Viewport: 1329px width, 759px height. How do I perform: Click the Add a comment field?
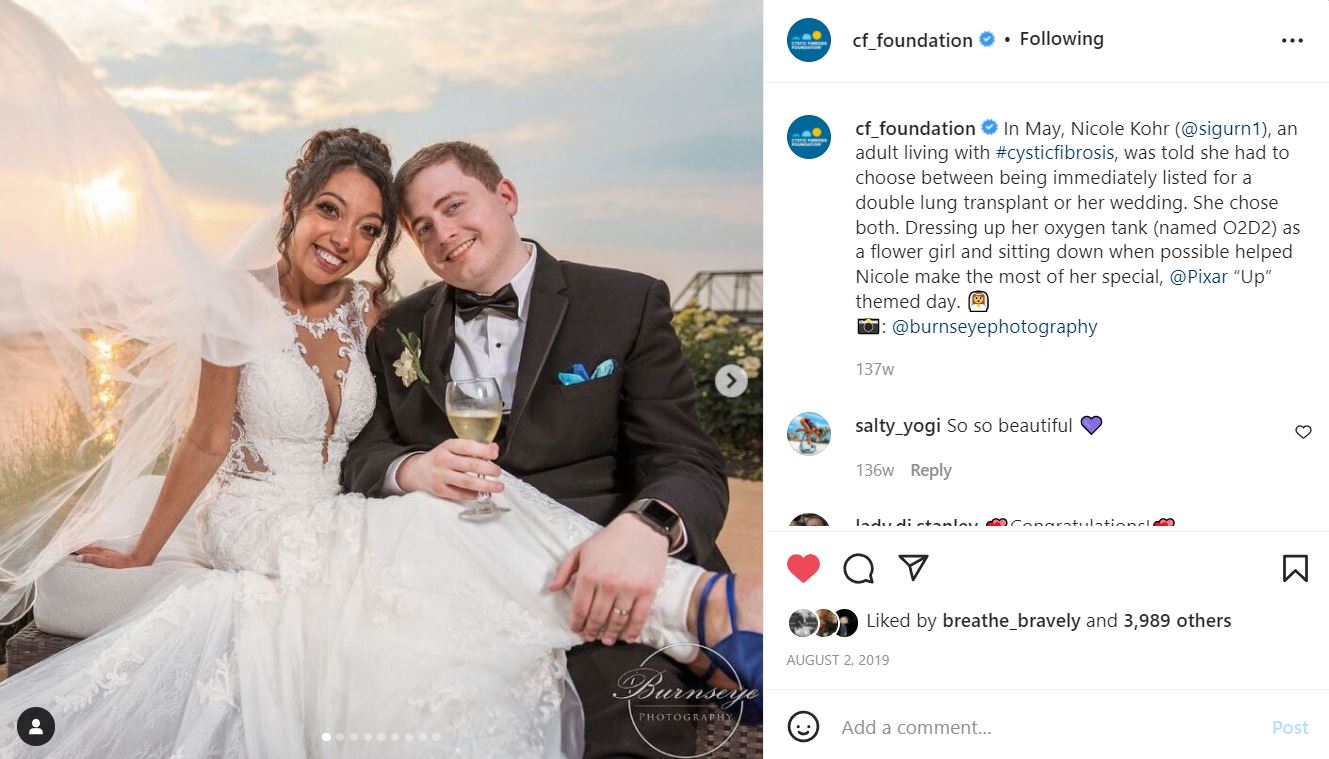click(1040, 728)
